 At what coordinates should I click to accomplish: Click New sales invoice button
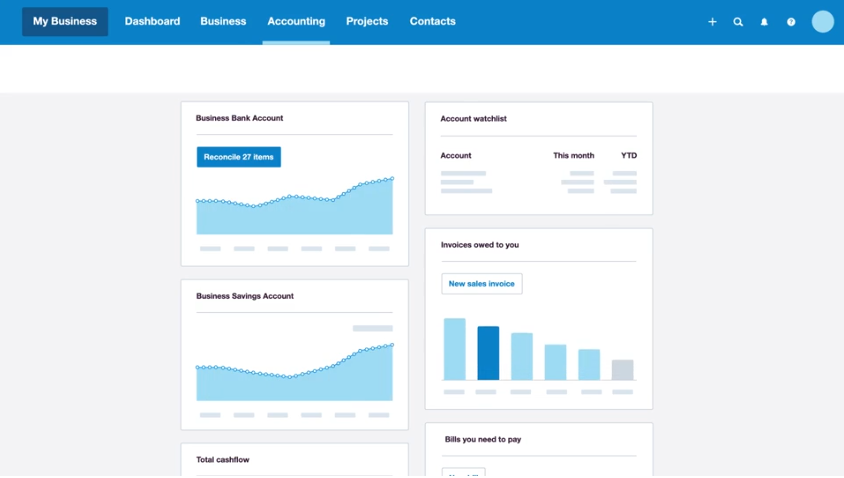[482, 284]
